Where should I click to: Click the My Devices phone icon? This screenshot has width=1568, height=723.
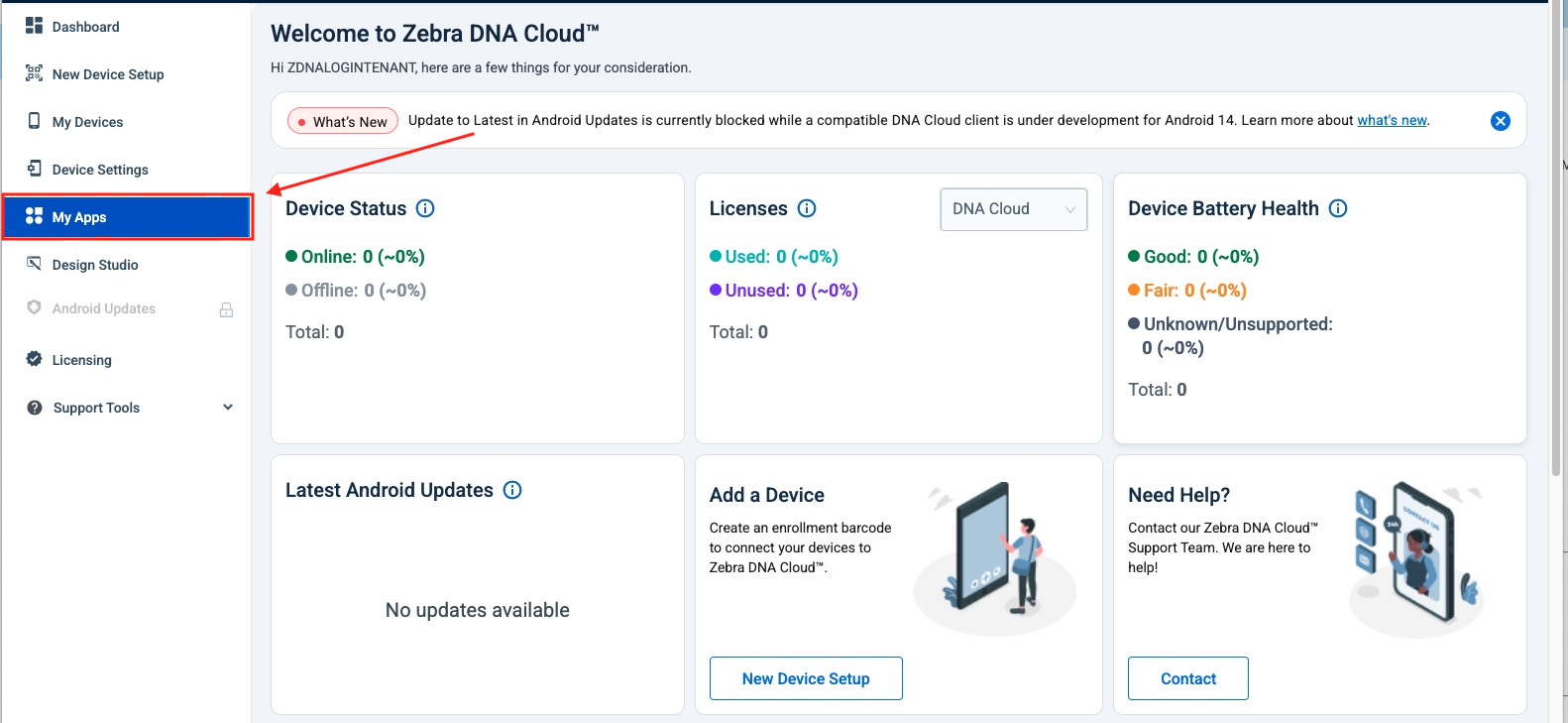[x=34, y=121]
